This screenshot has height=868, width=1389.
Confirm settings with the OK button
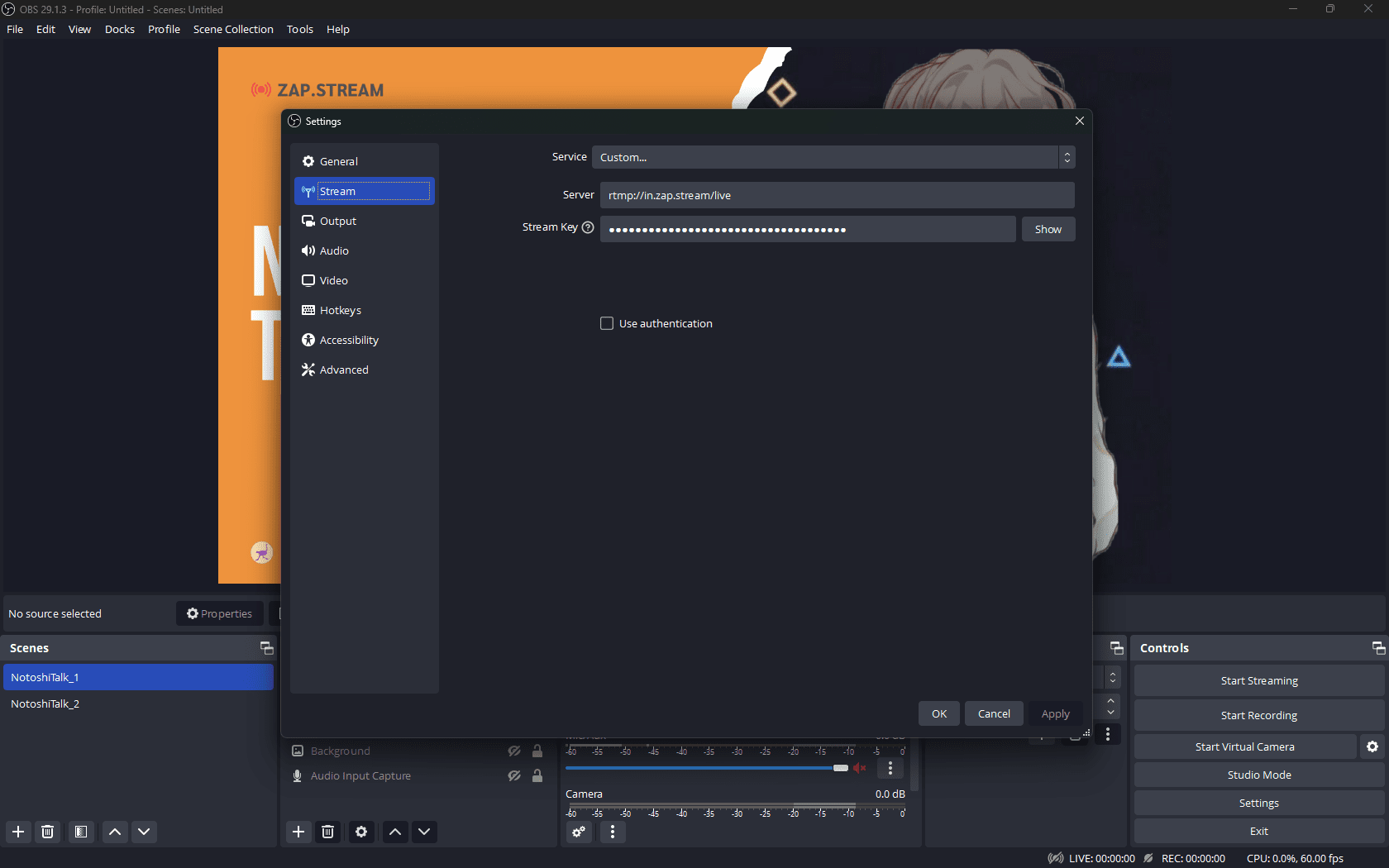coord(939,713)
